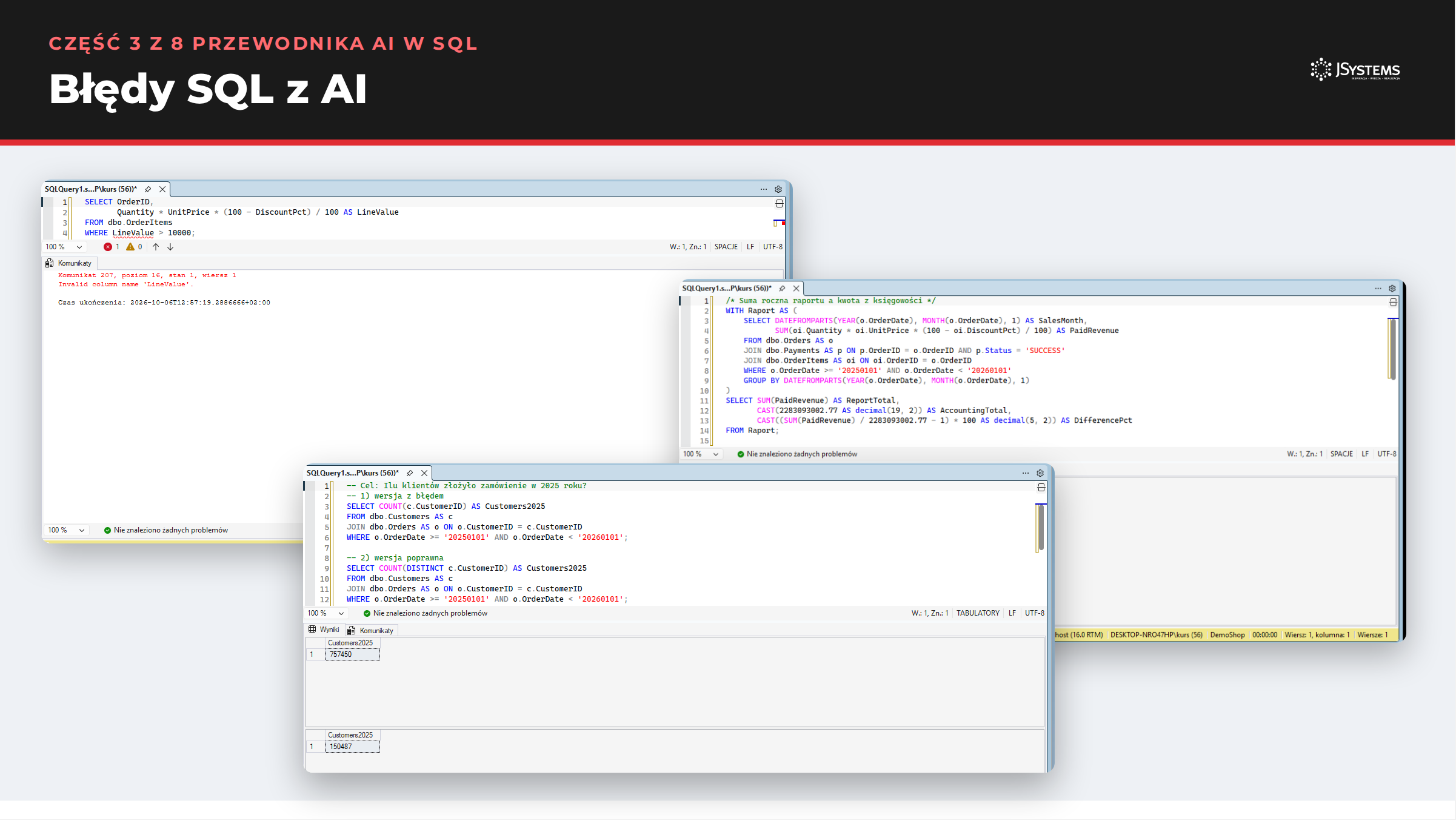Screen dimensions: 1456x820
Task: Open the gear settings in the right-hand Raport window
Action: pos(1392,289)
